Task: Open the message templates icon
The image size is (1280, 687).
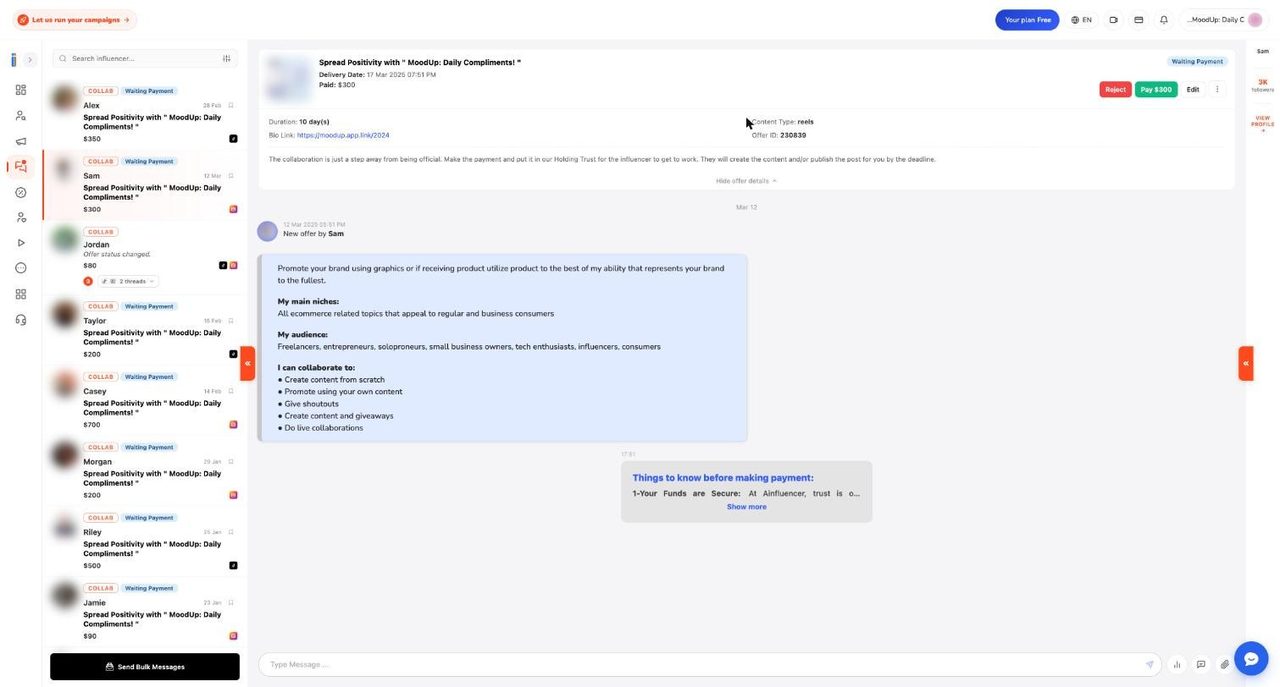Action: pyautogui.click(x=1201, y=664)
